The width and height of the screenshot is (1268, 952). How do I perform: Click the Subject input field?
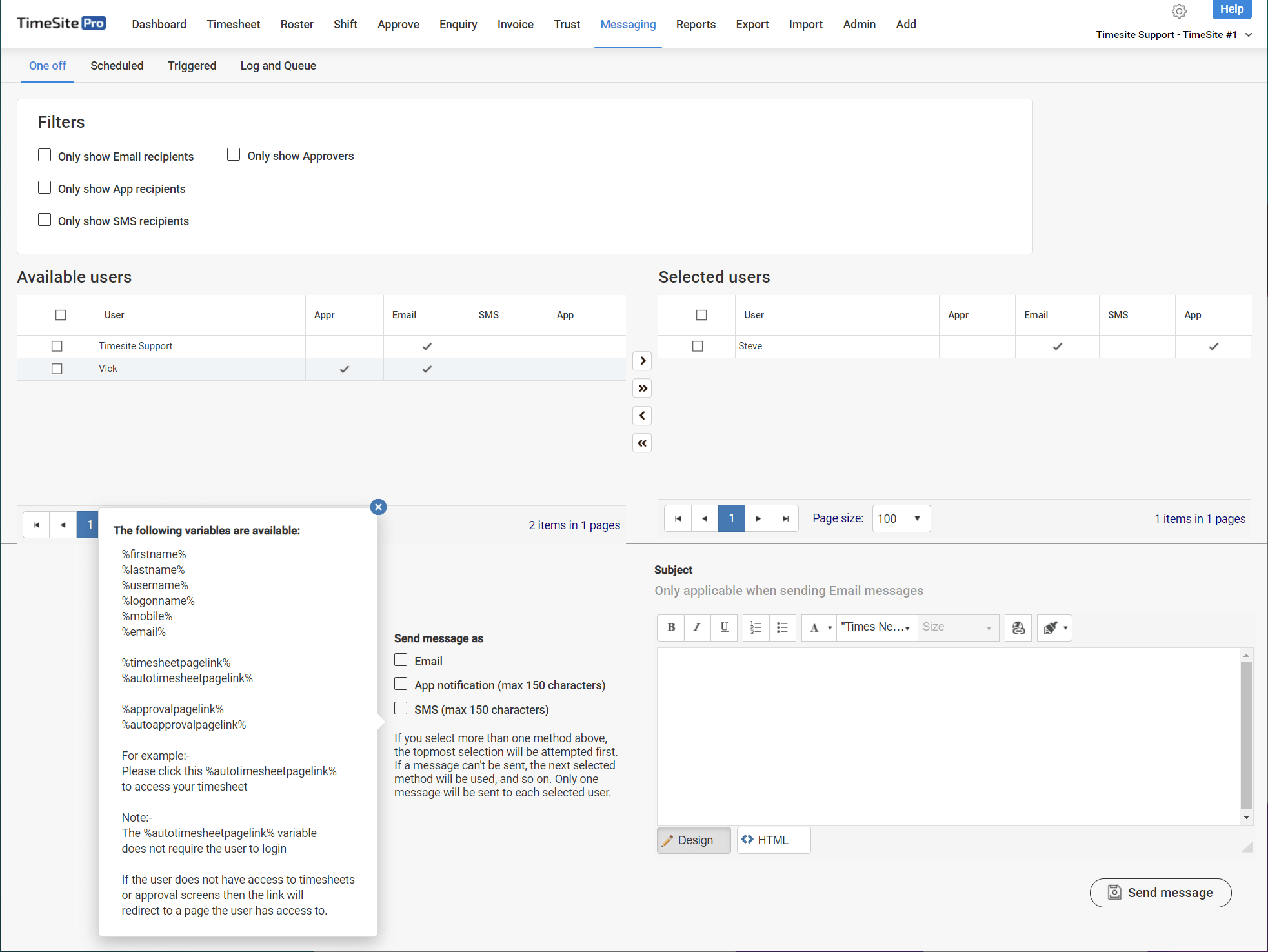(950, 591)
